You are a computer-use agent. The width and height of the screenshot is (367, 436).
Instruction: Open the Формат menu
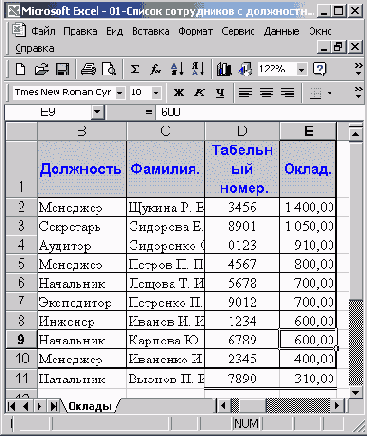click(195, 31)
